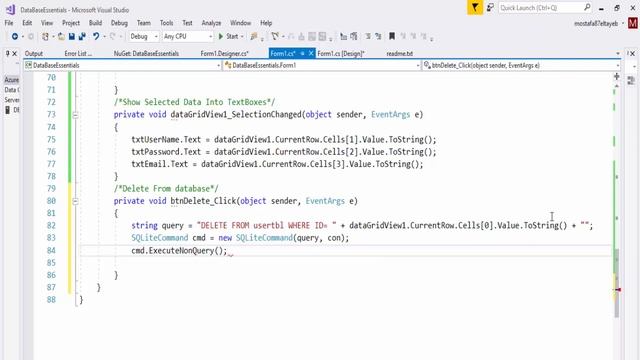Open the Help menu
640x360 pixels.
tap(266, 23)
